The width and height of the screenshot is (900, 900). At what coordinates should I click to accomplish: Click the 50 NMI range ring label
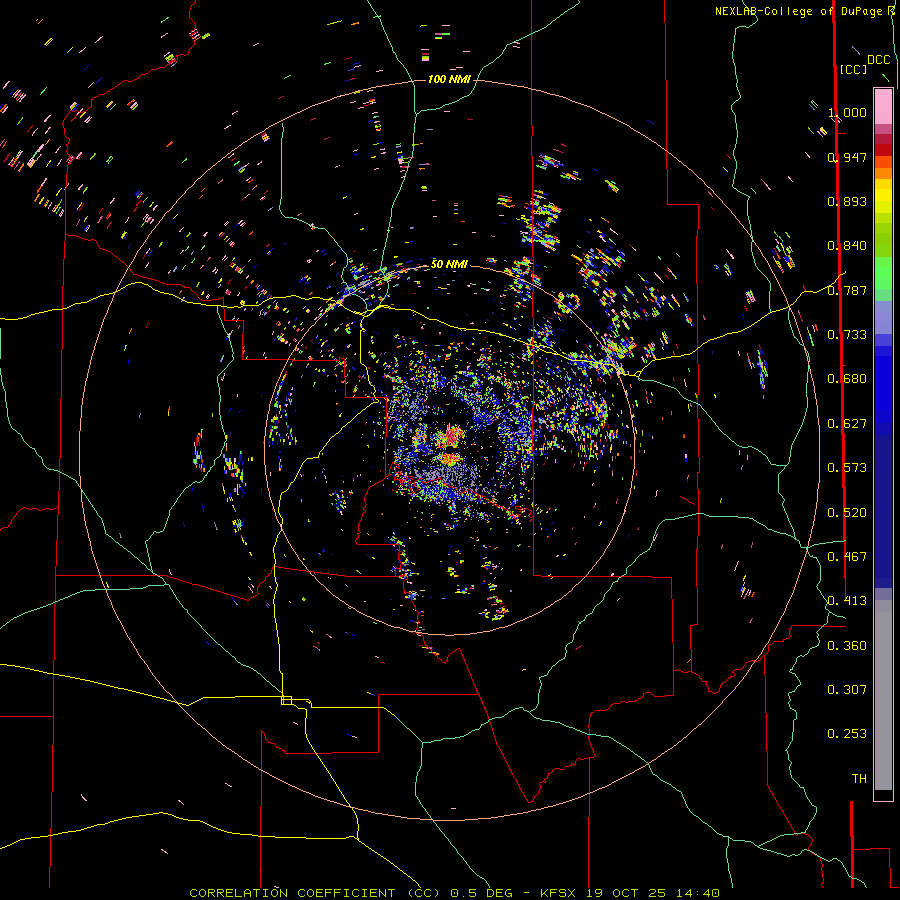[x=449, y=264]
